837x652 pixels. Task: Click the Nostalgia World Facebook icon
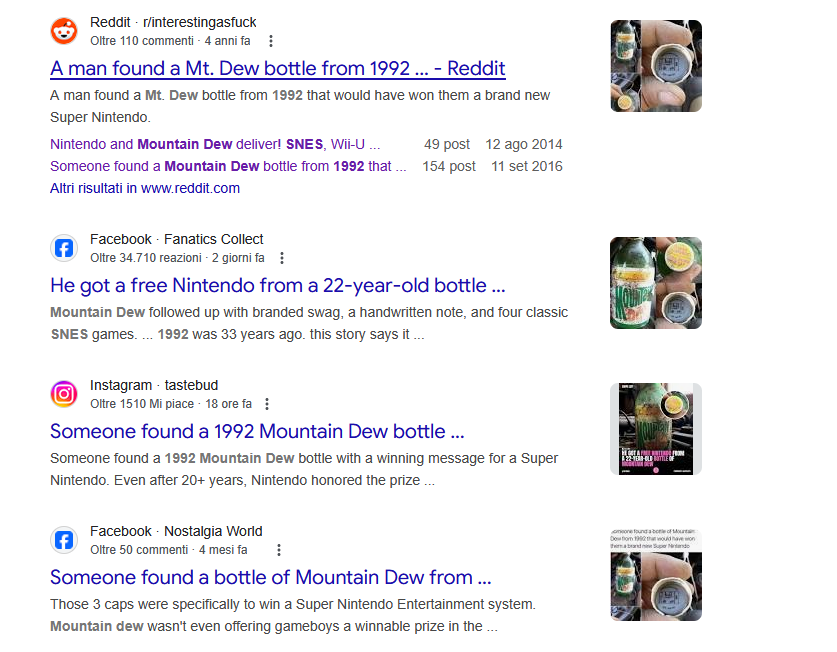coord(64,540)
